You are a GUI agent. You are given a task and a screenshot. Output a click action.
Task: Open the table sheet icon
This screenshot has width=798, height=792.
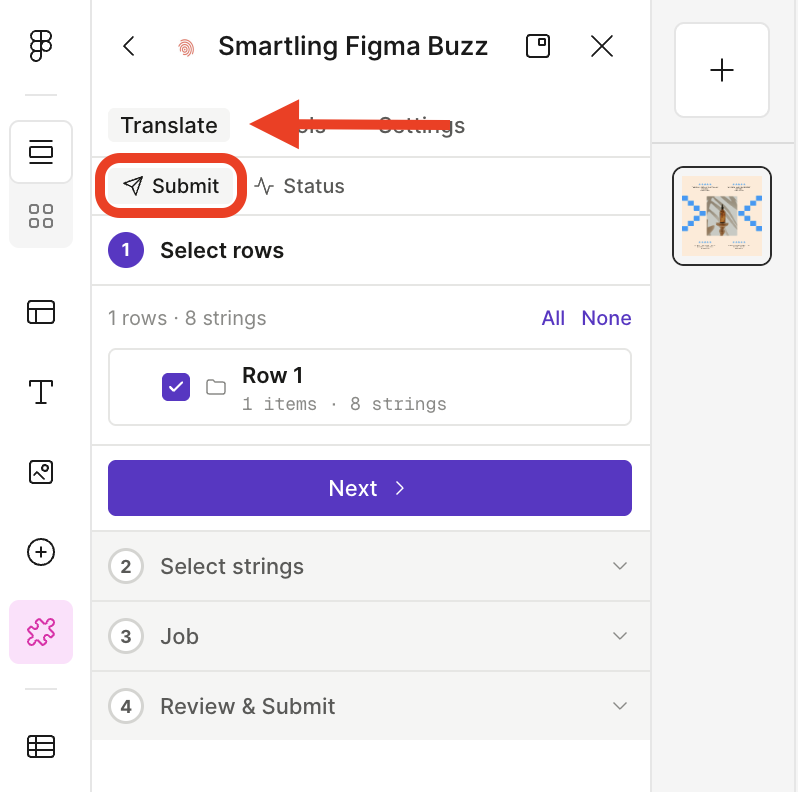[41, 747]
